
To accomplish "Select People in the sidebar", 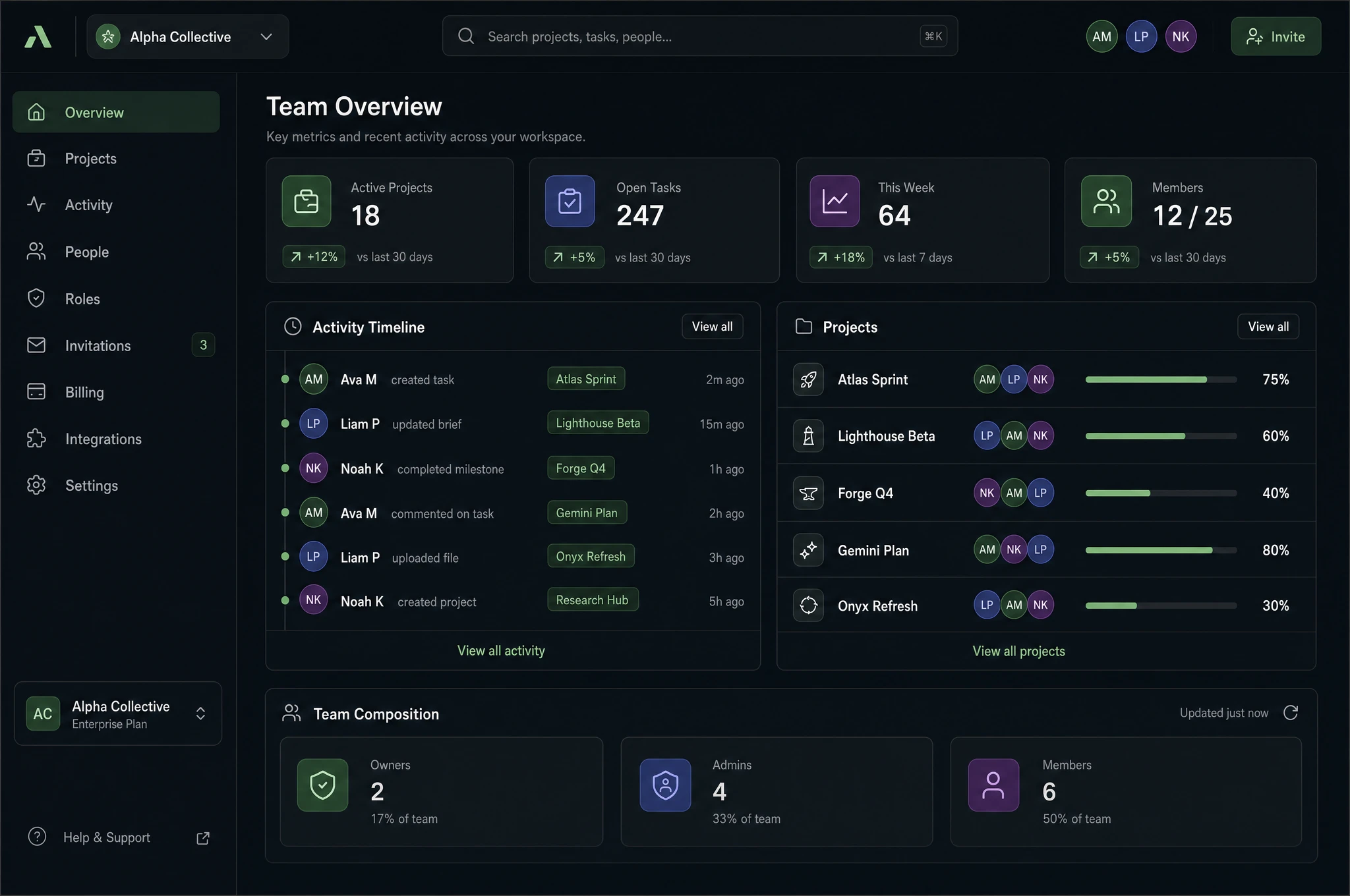I will click(116, 252).
